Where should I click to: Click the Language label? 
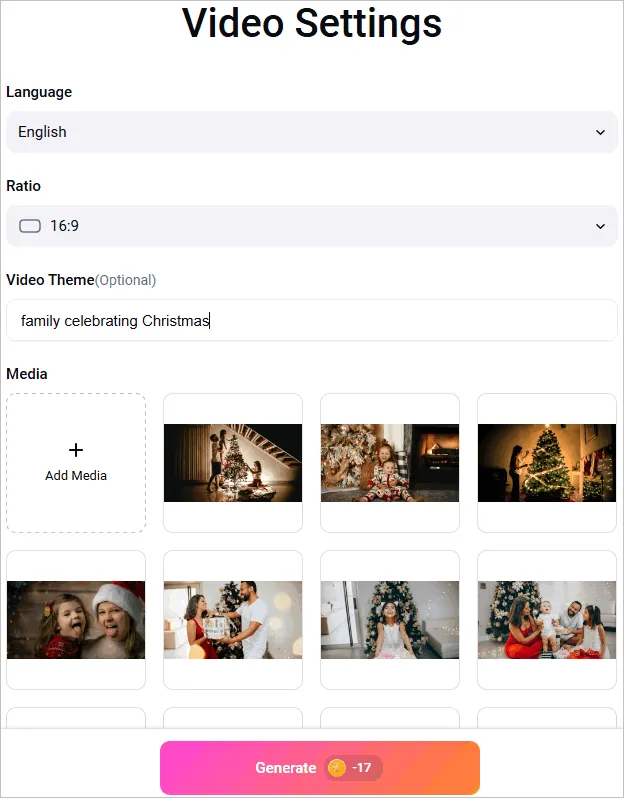coord(39,92)
